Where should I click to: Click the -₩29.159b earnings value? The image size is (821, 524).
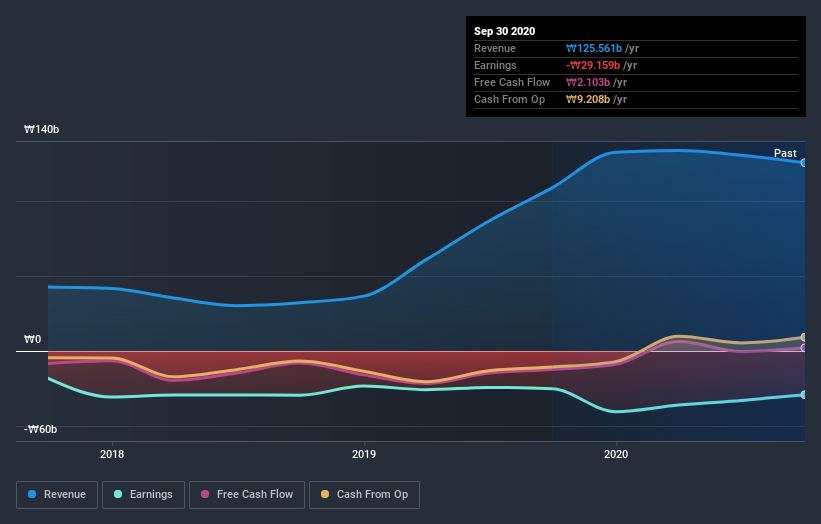(x=593, y=65)
